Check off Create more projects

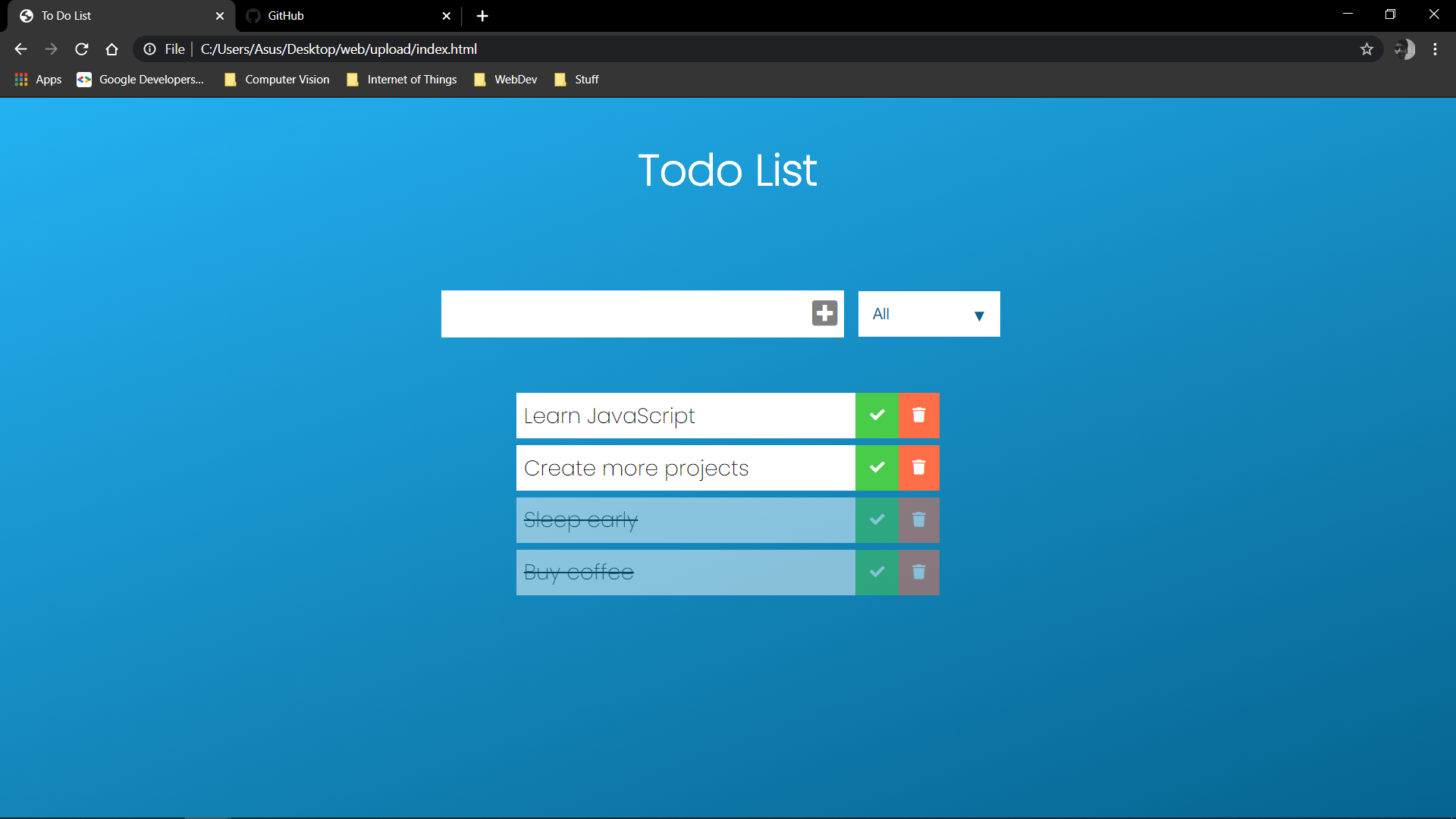coord(877,467)
